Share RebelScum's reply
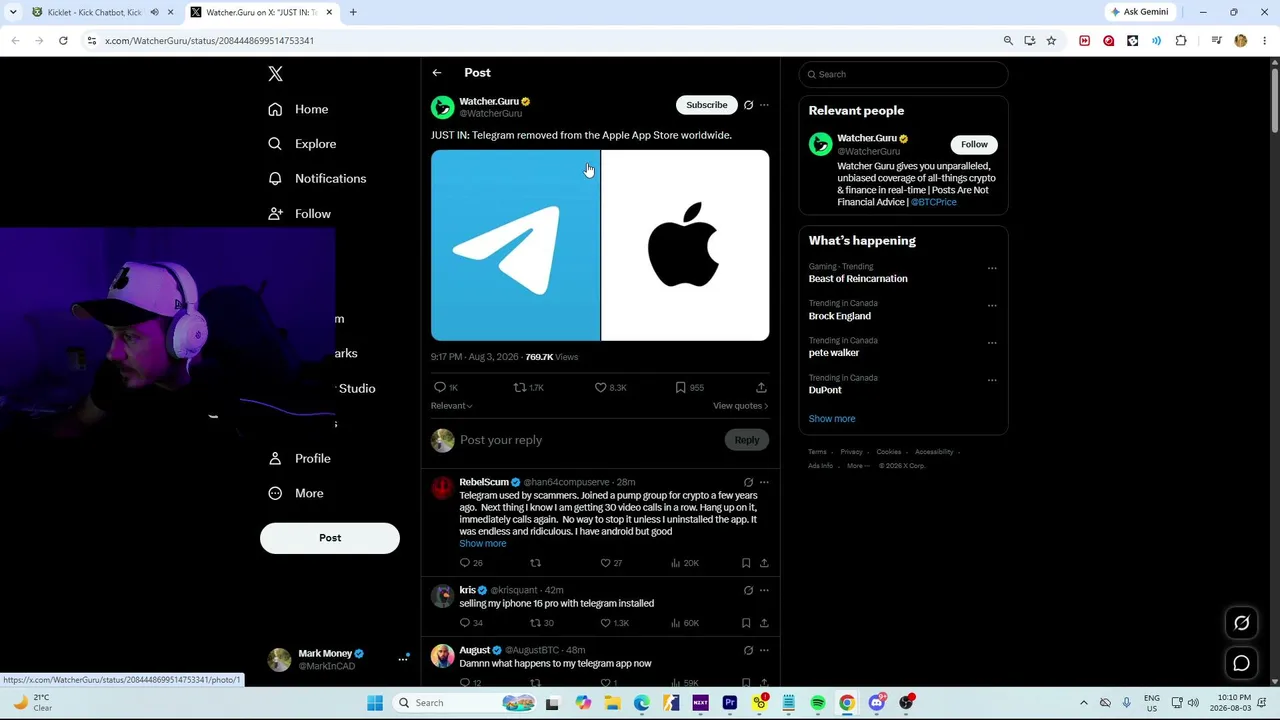The width and height of the screenshot is (1280, 720). 764,563
